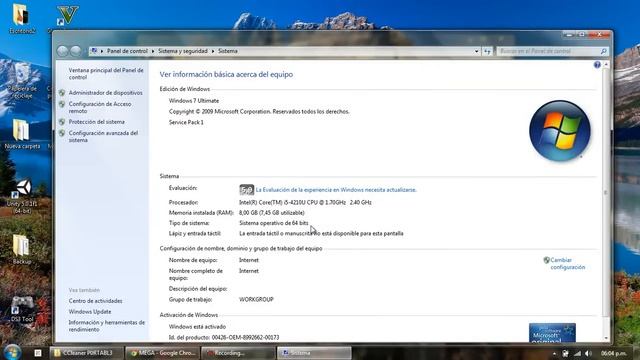Launch the DS3 Tool desktop shortcut

[x=22, y=309]
